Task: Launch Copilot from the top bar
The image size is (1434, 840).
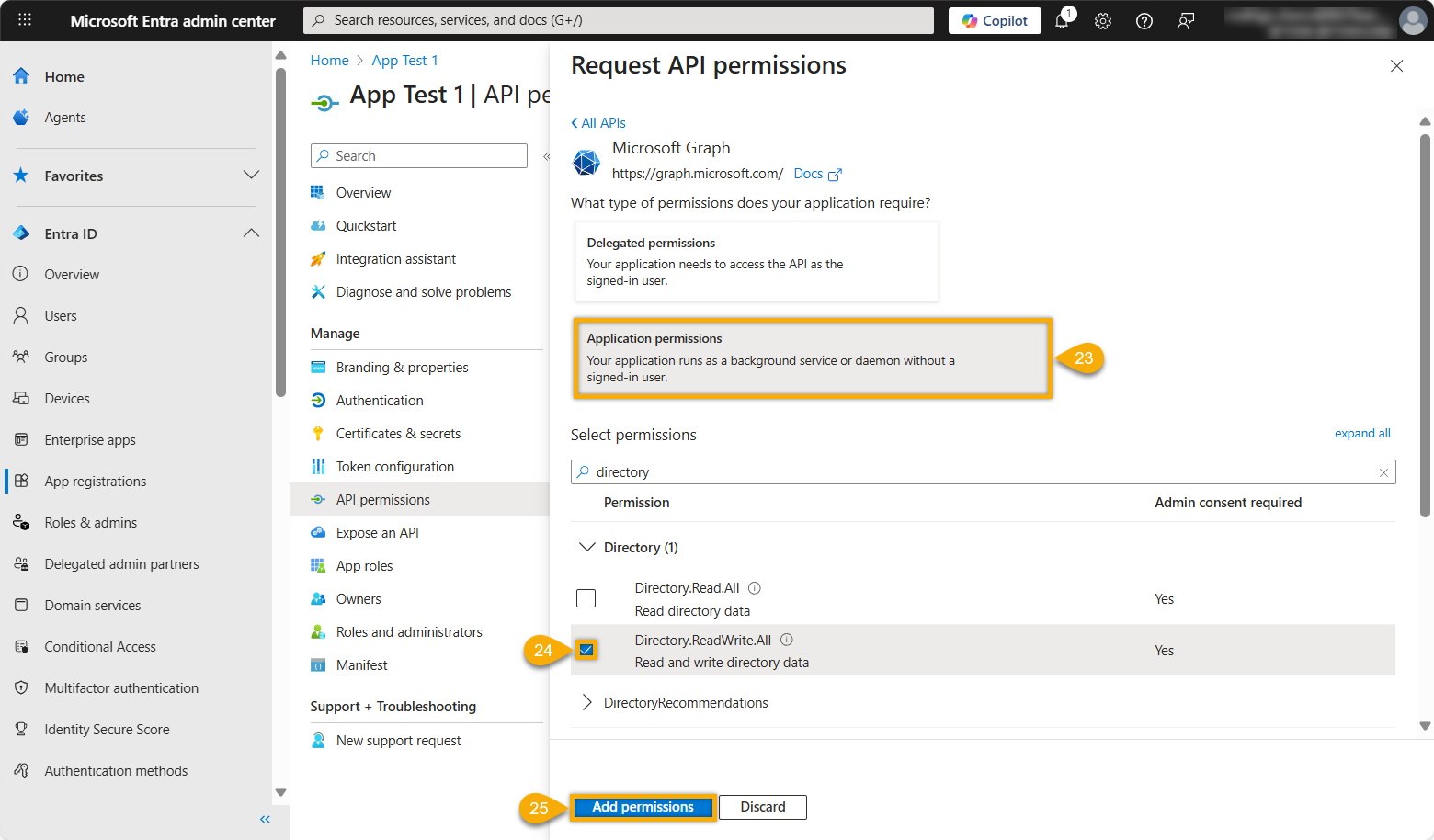Action: 994,20
